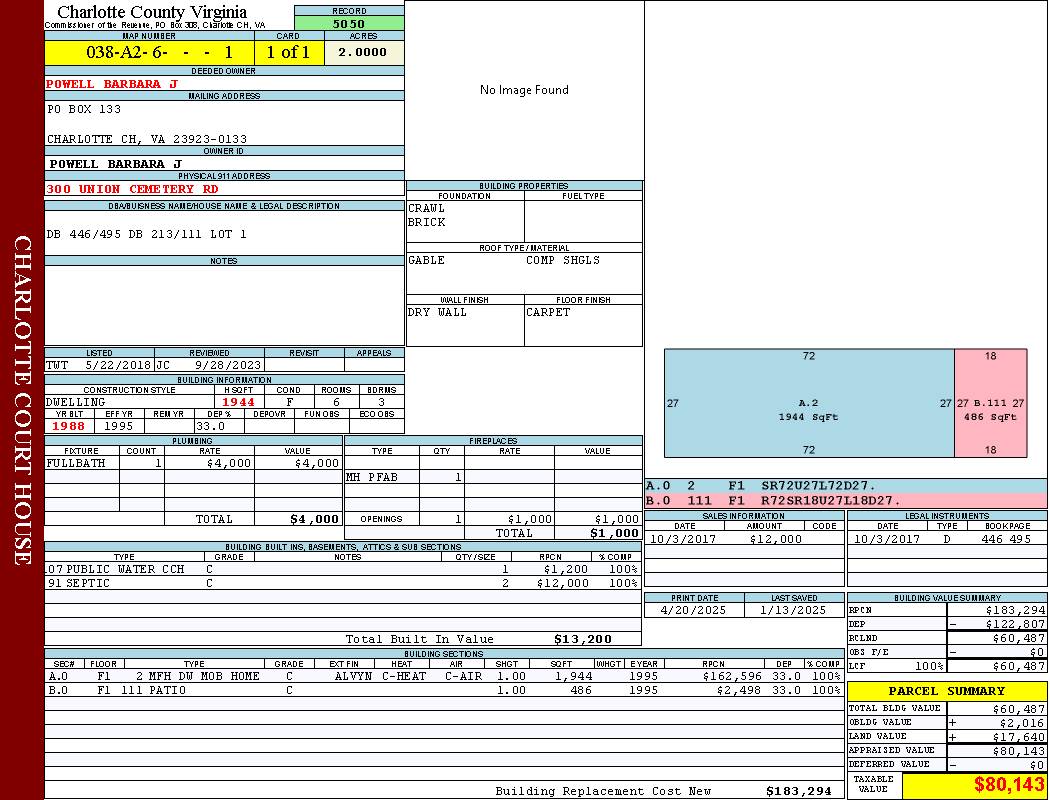Click the yellow PARCEL SUMMARY header
1050x800 pixels.
(x=946, y=691)
